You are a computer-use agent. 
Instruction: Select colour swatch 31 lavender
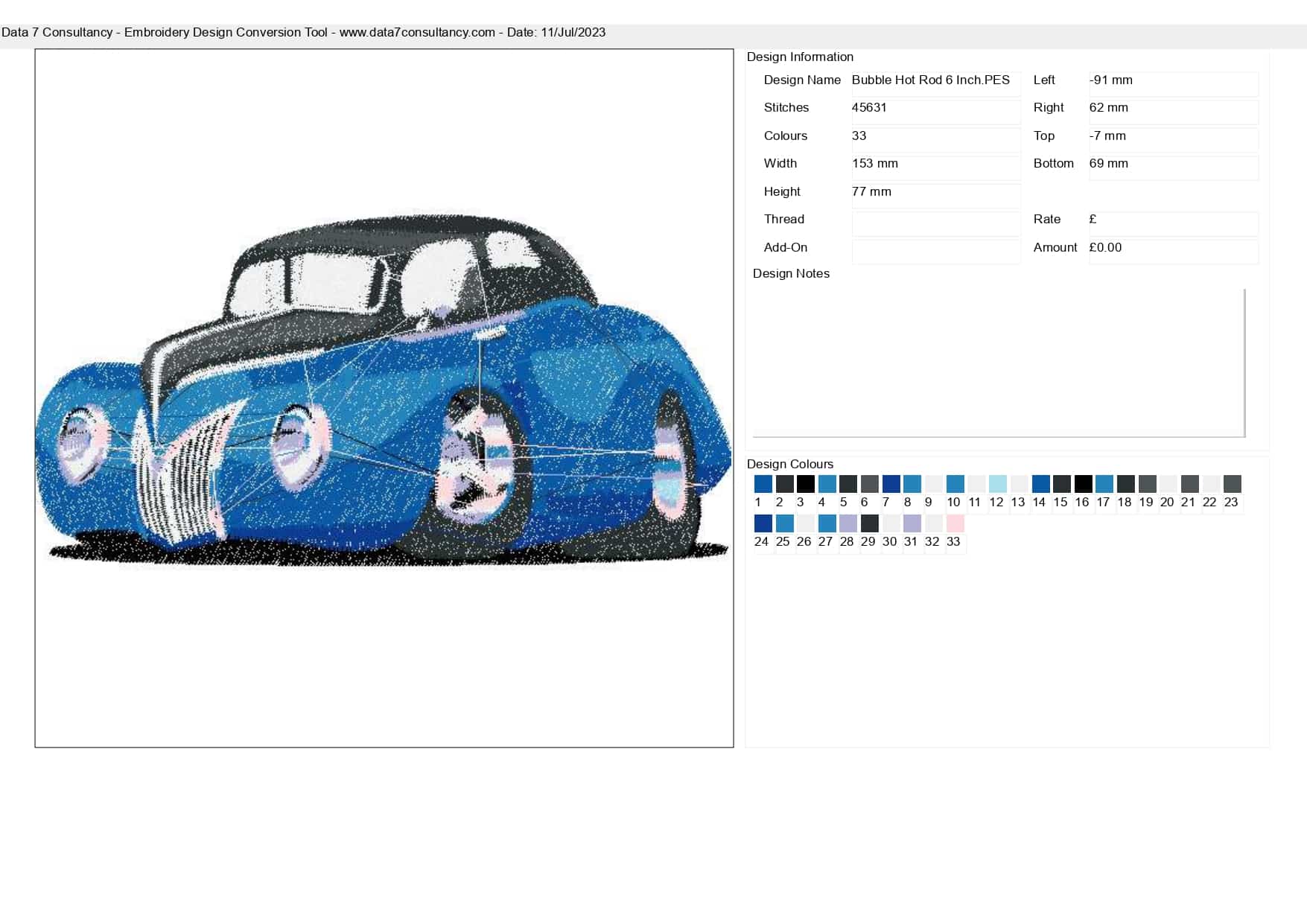tap(912, 523)
